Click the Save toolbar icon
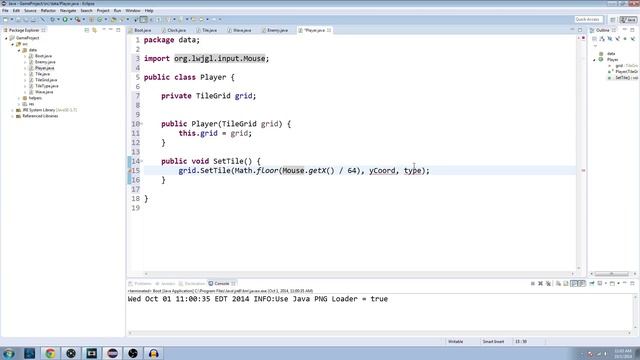This screenshot has width=640, height=360. click(18, 20)
